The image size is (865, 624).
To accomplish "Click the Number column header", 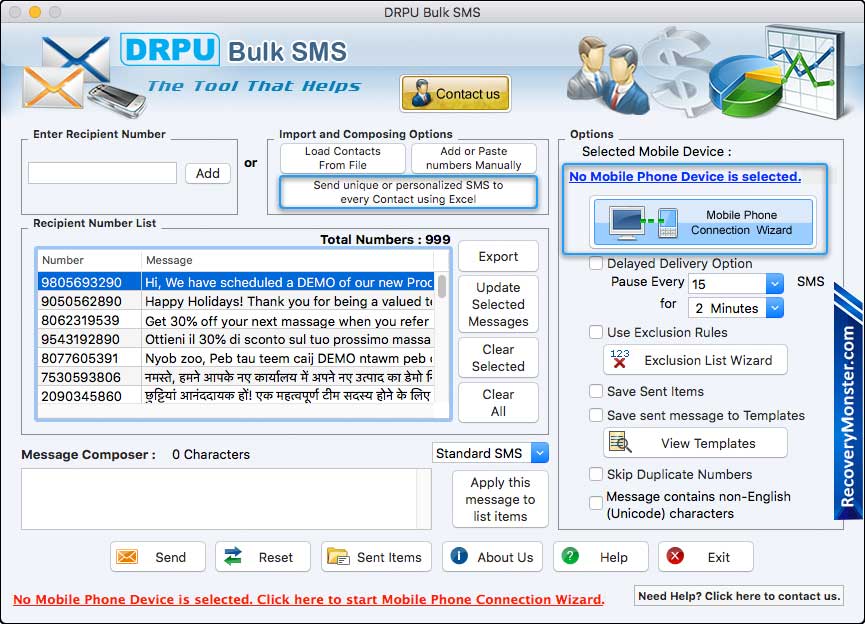I will coord(89,260).
